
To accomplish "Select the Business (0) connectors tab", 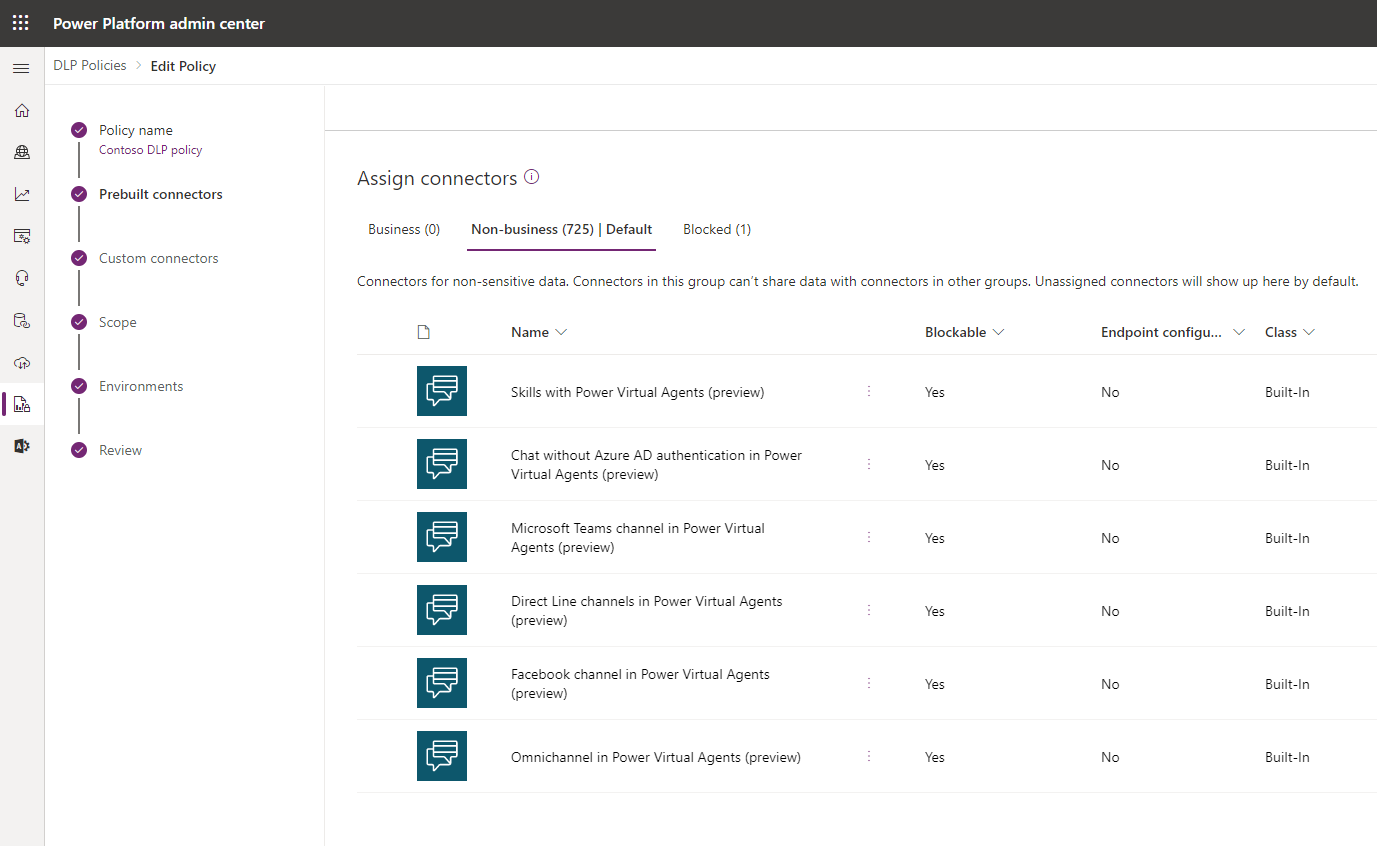I will coord(404,229).
